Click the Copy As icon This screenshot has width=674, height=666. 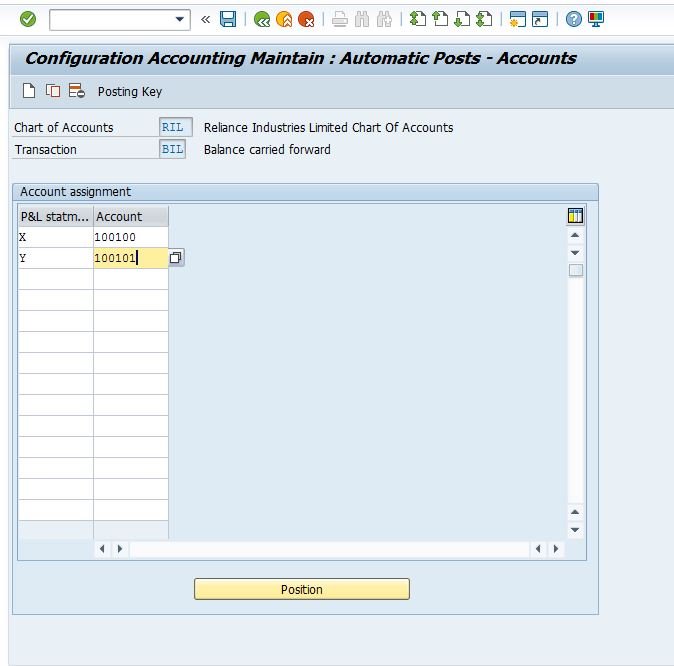point(53,91)
